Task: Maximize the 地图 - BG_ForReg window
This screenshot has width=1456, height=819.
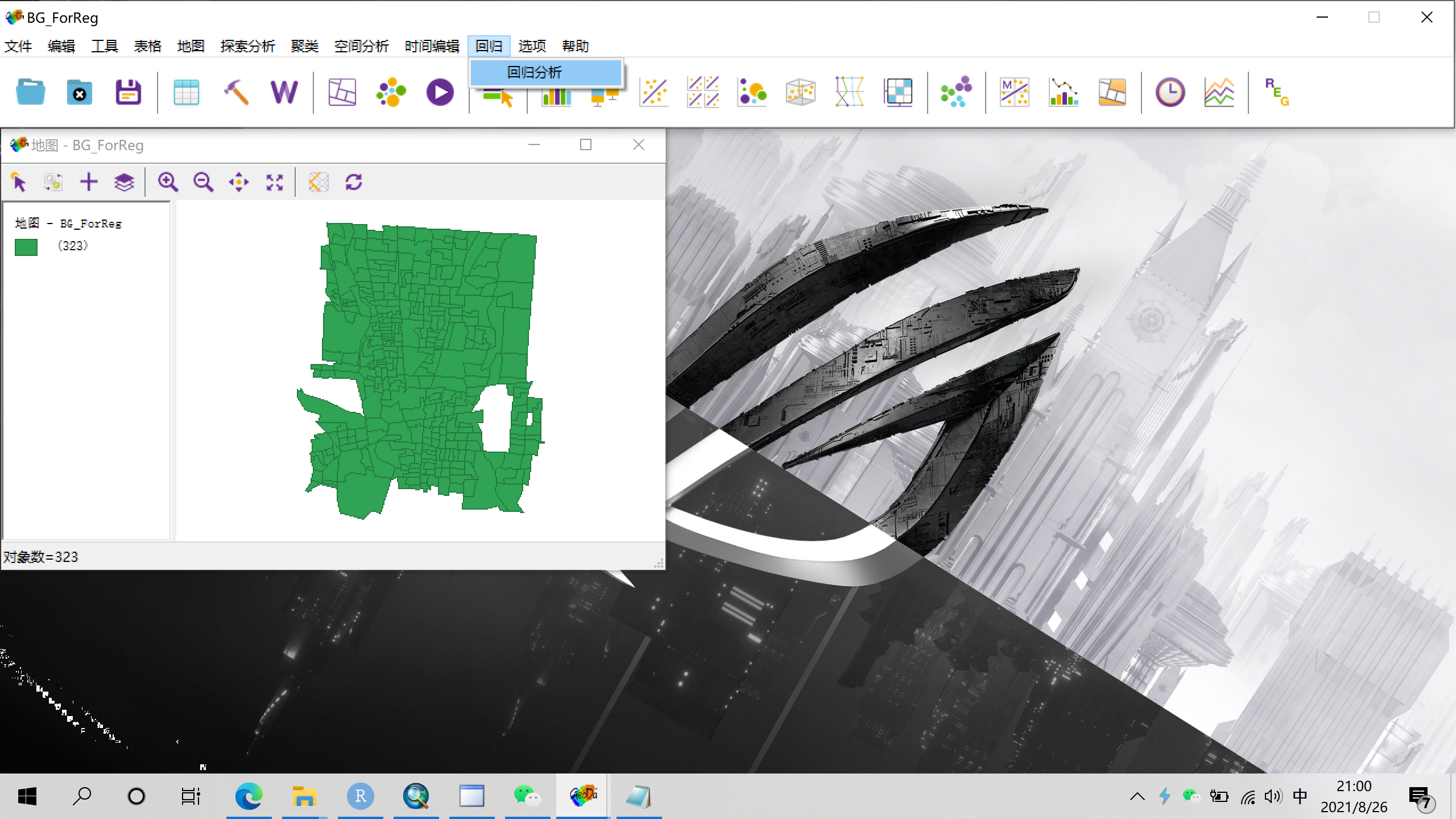Action: coord(586,145)
